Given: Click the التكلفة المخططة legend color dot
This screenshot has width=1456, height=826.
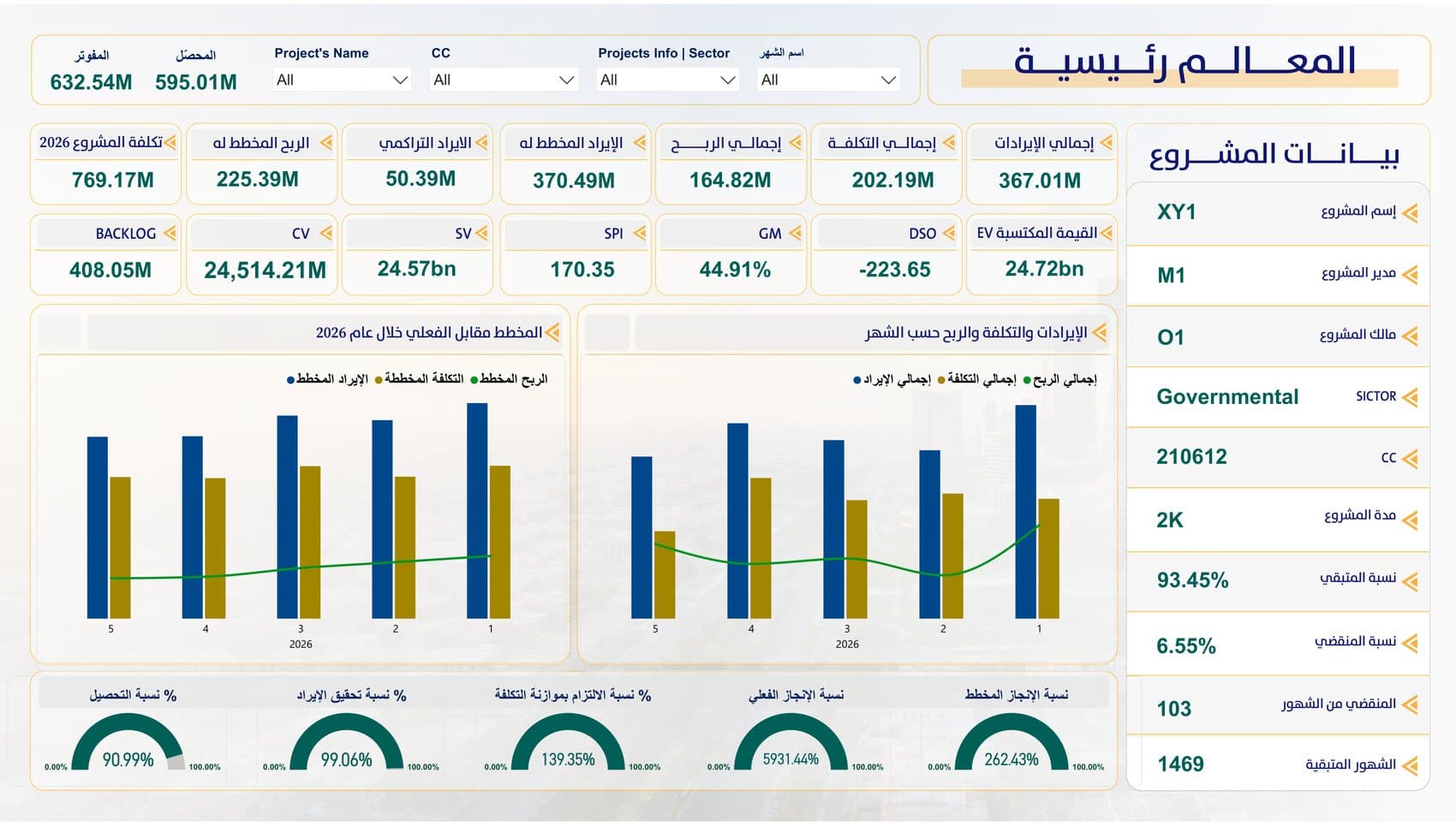Looking at the screenshot, I should [x=379, y=380].
